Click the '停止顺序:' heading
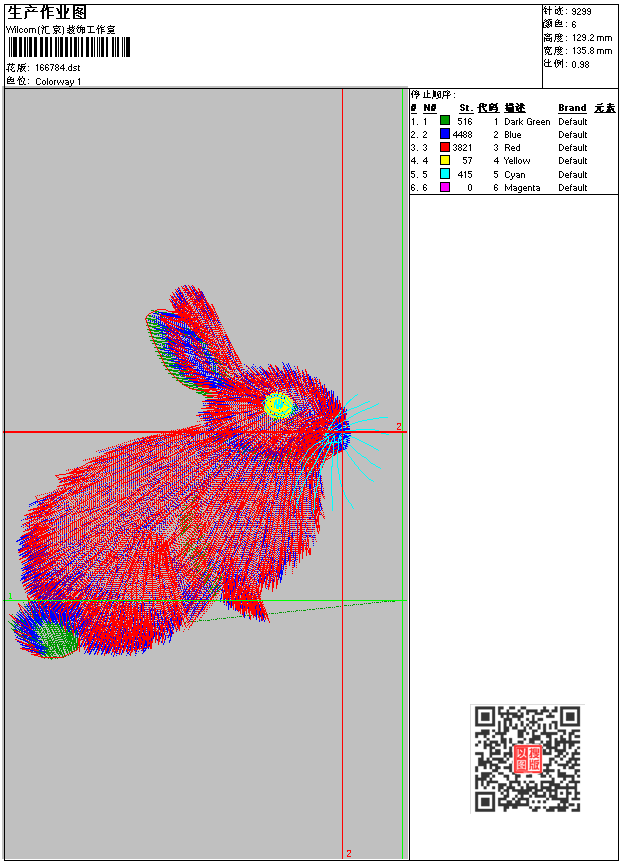 click(433, 95)
